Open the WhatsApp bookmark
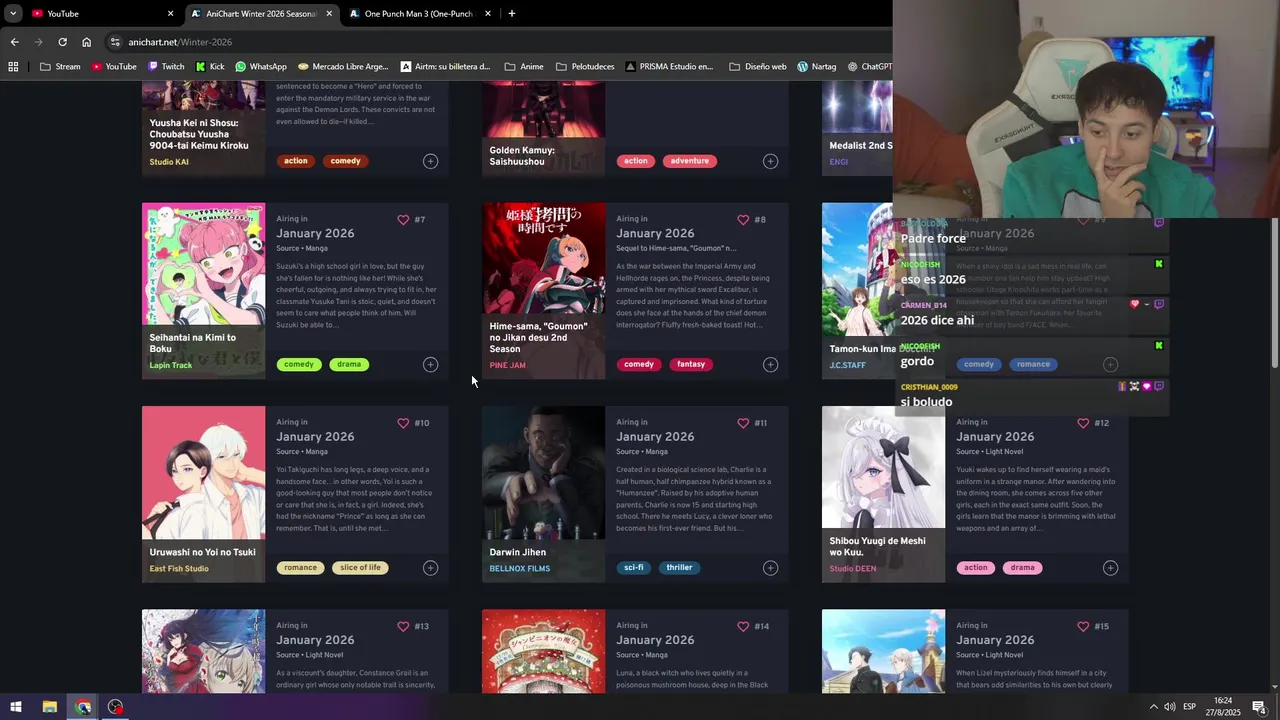The image size is (1280, 720). [x=261, y=67]
